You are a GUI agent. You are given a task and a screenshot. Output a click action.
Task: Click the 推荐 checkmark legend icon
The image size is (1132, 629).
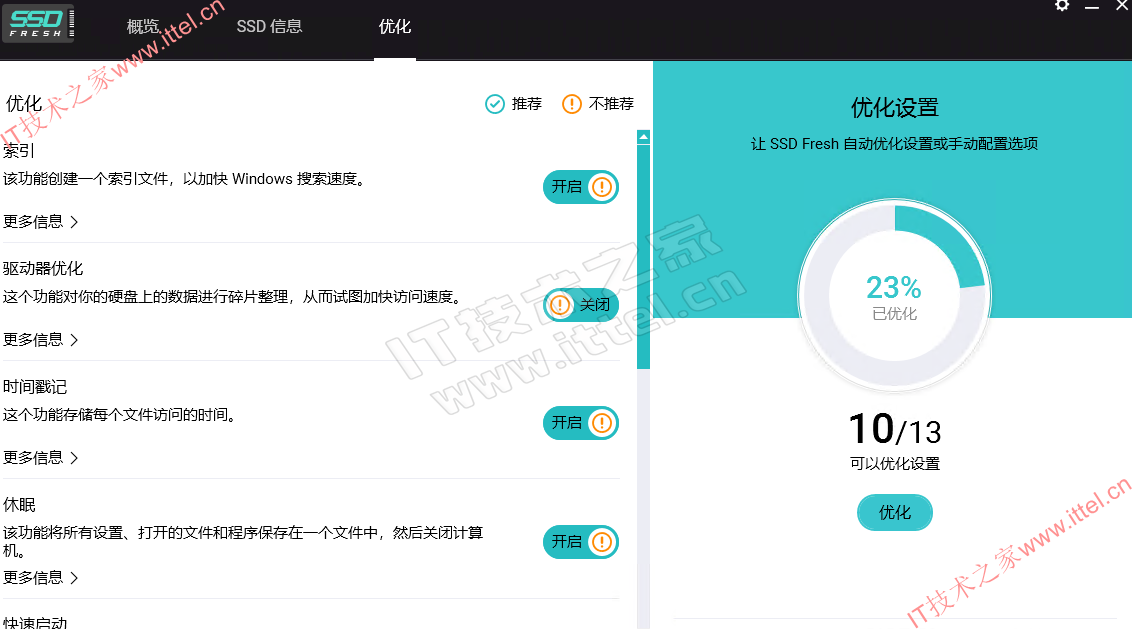tap(495, 104)
